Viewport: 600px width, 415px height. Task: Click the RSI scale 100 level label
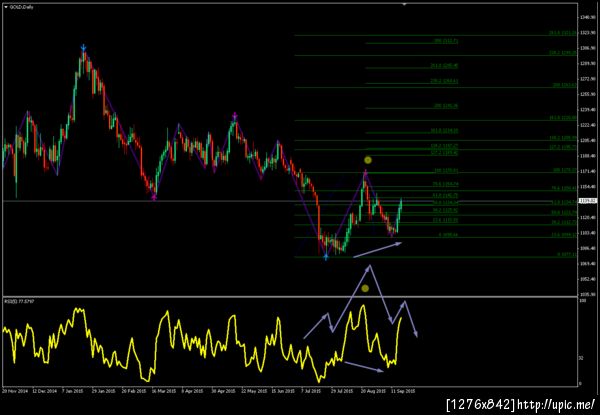(x=582, y=302)
